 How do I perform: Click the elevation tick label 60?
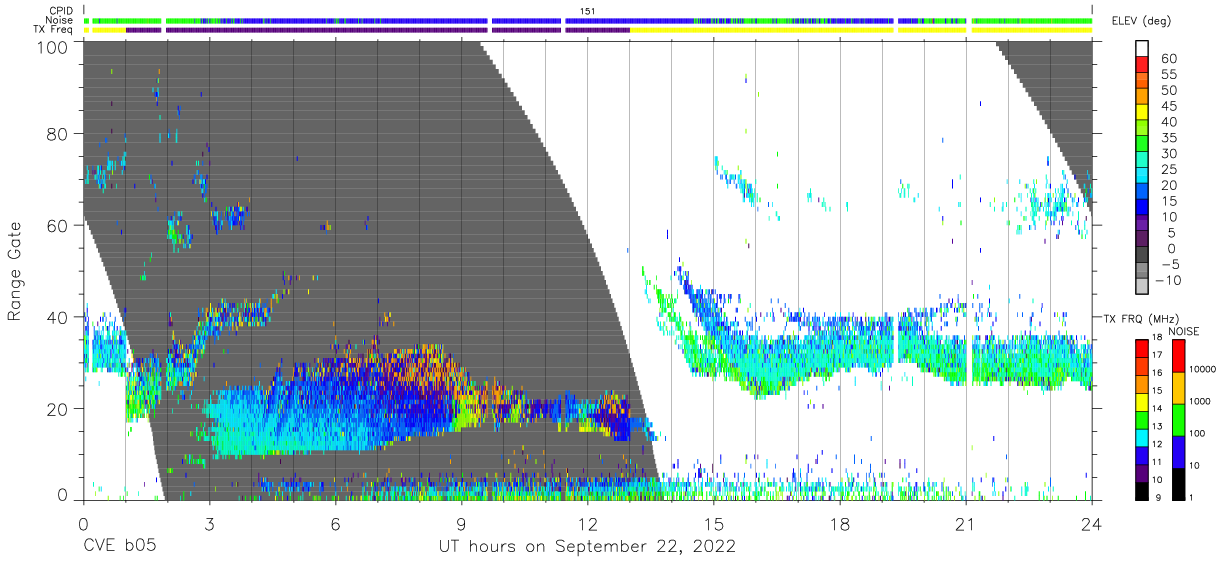point(1168,59)
